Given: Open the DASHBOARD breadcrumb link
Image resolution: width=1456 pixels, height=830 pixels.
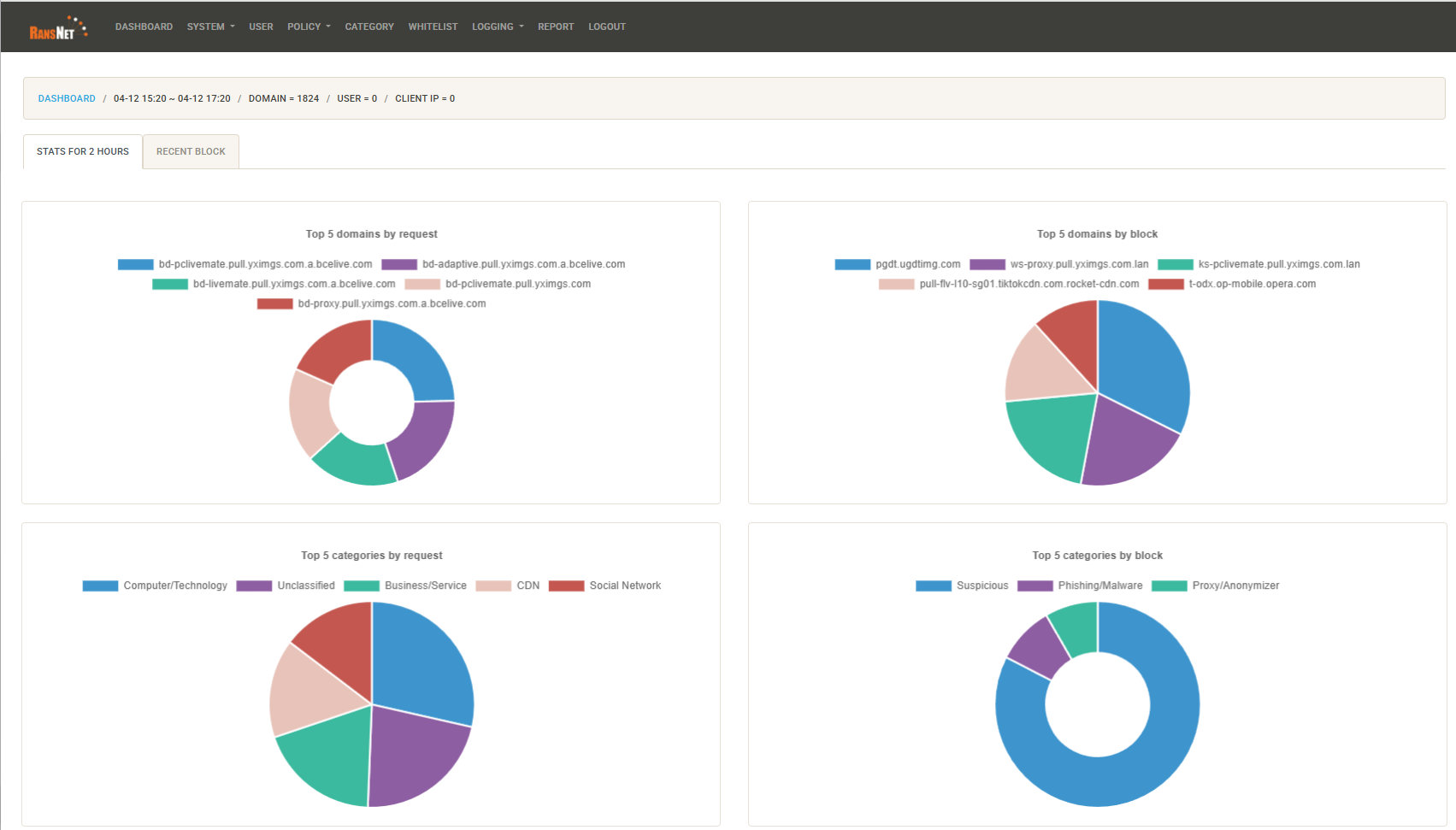Looking at the screenshot, I should 67,98.
